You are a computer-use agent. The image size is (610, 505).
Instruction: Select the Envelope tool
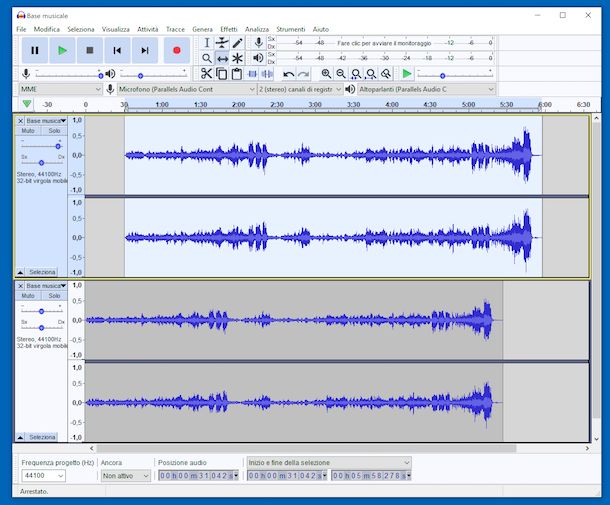222,43
